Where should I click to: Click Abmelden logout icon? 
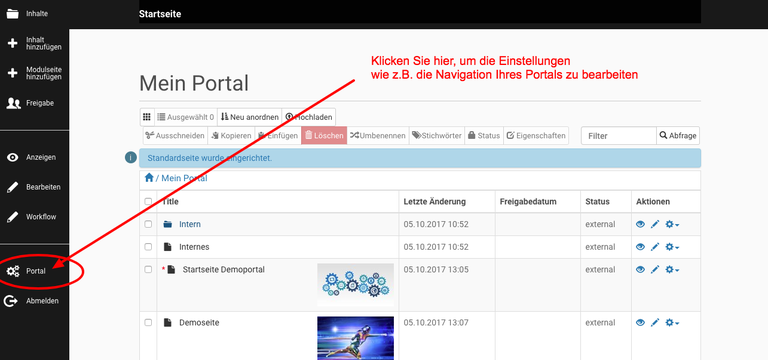click(10, 301)
